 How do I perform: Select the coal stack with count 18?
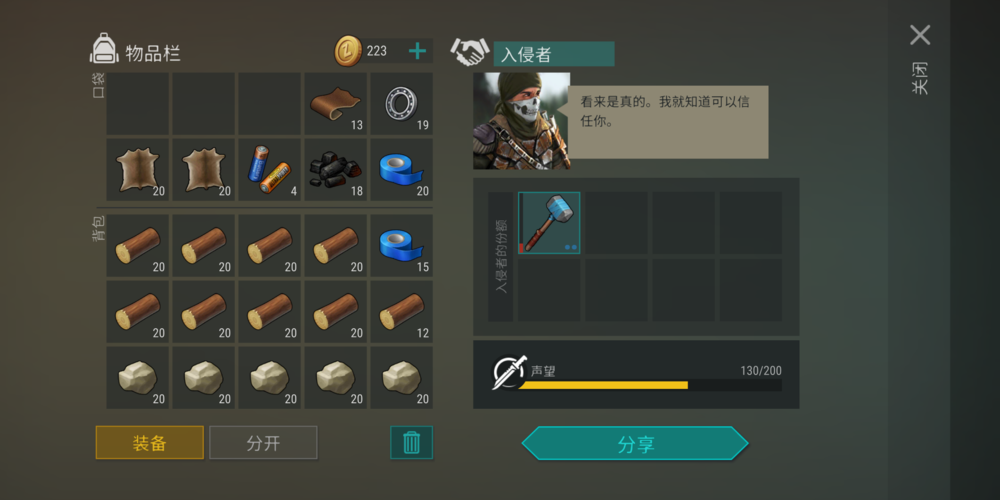tap(335, 170)
